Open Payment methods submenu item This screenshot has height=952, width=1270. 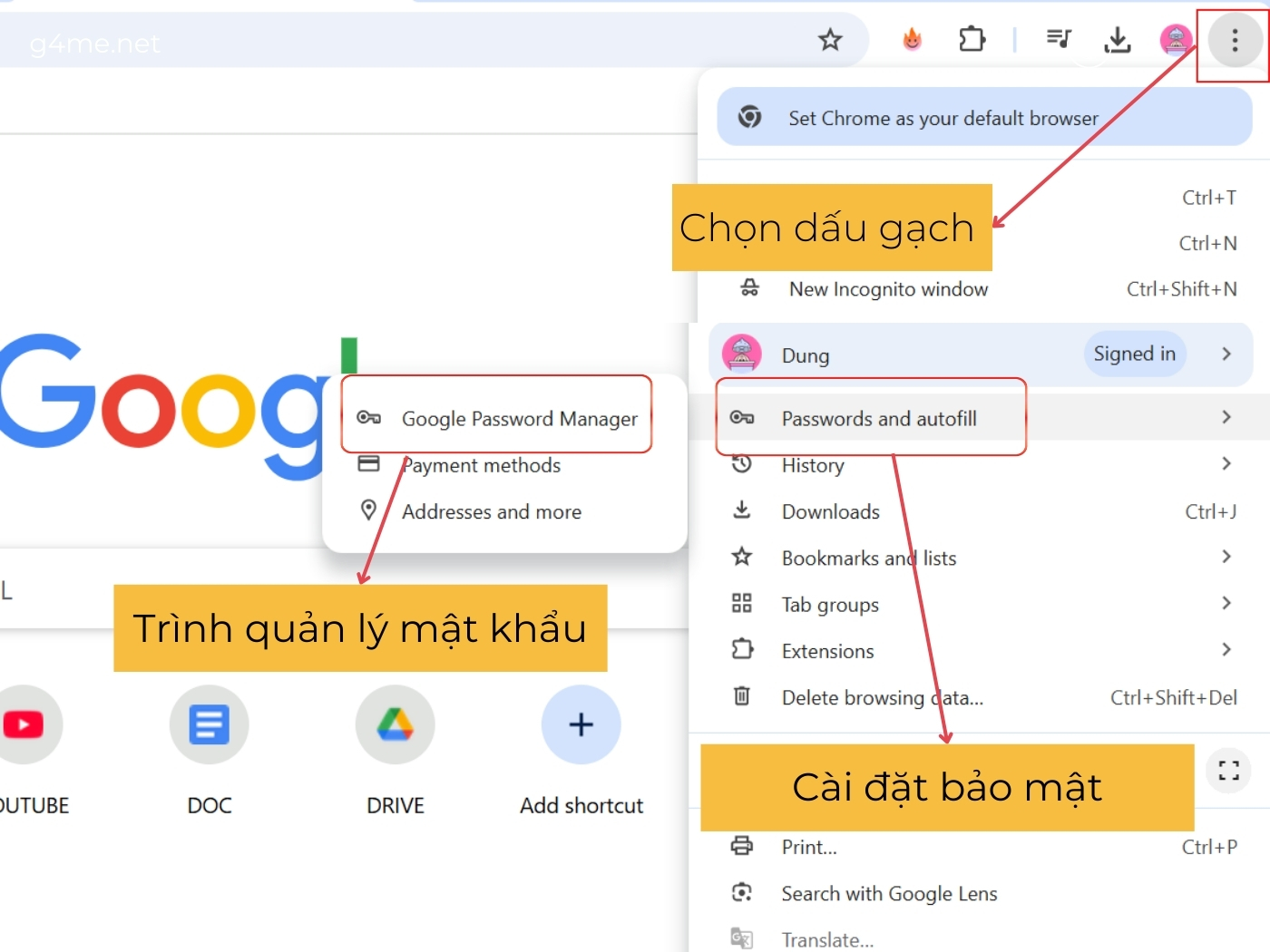[505, 465]
